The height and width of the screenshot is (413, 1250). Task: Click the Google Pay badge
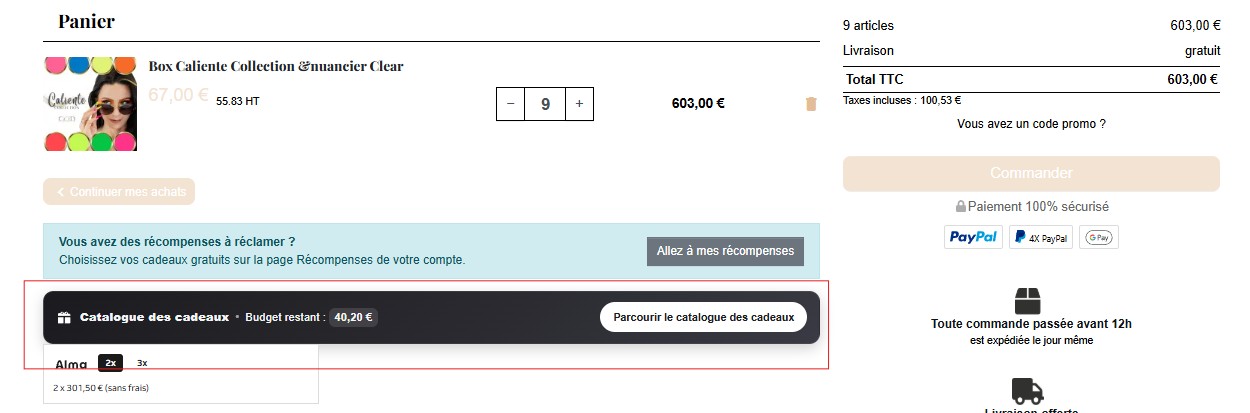[1099, 237]
